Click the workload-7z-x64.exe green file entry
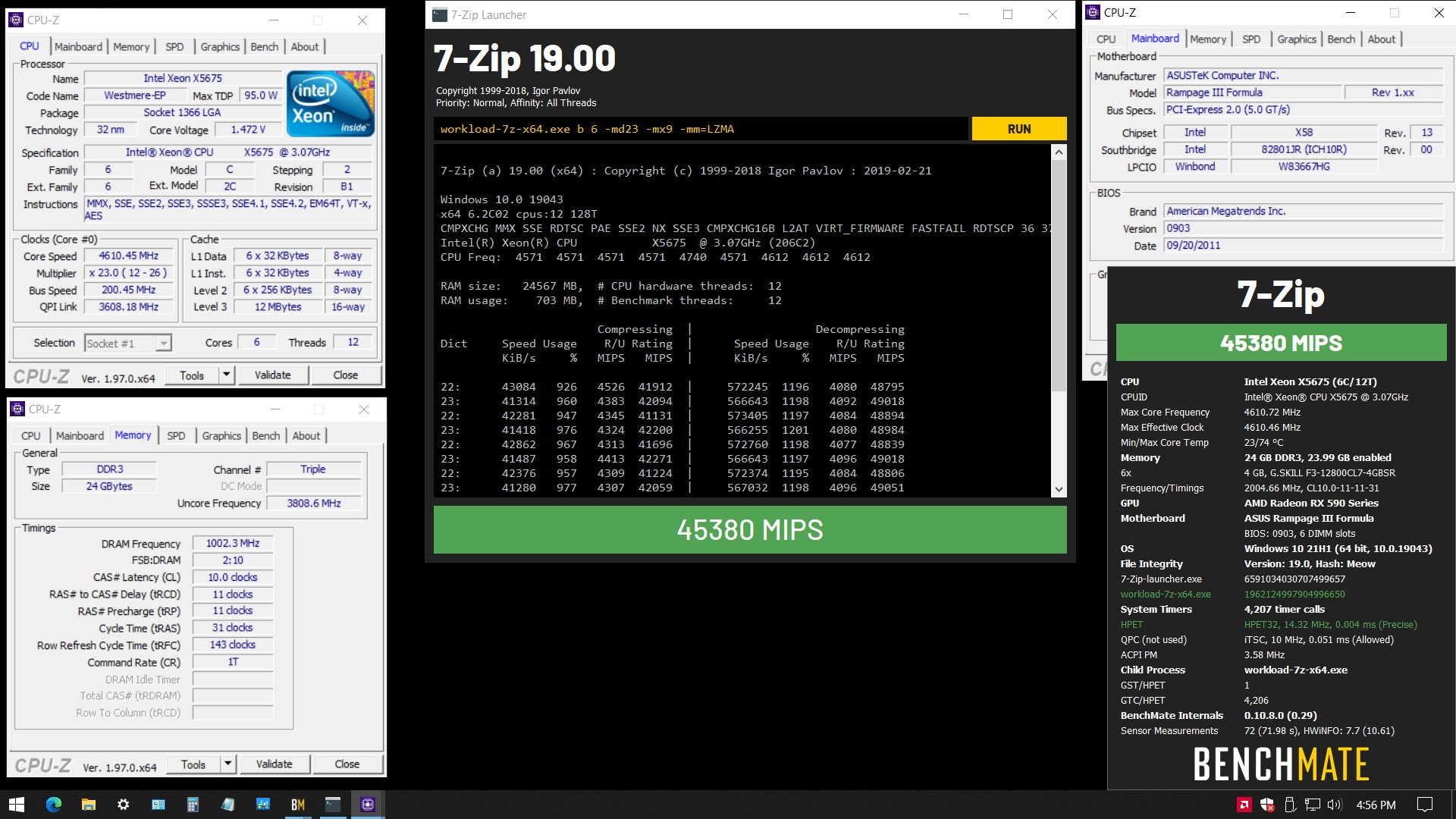Screen dimensions: 1456x819 click(1166, 594)
